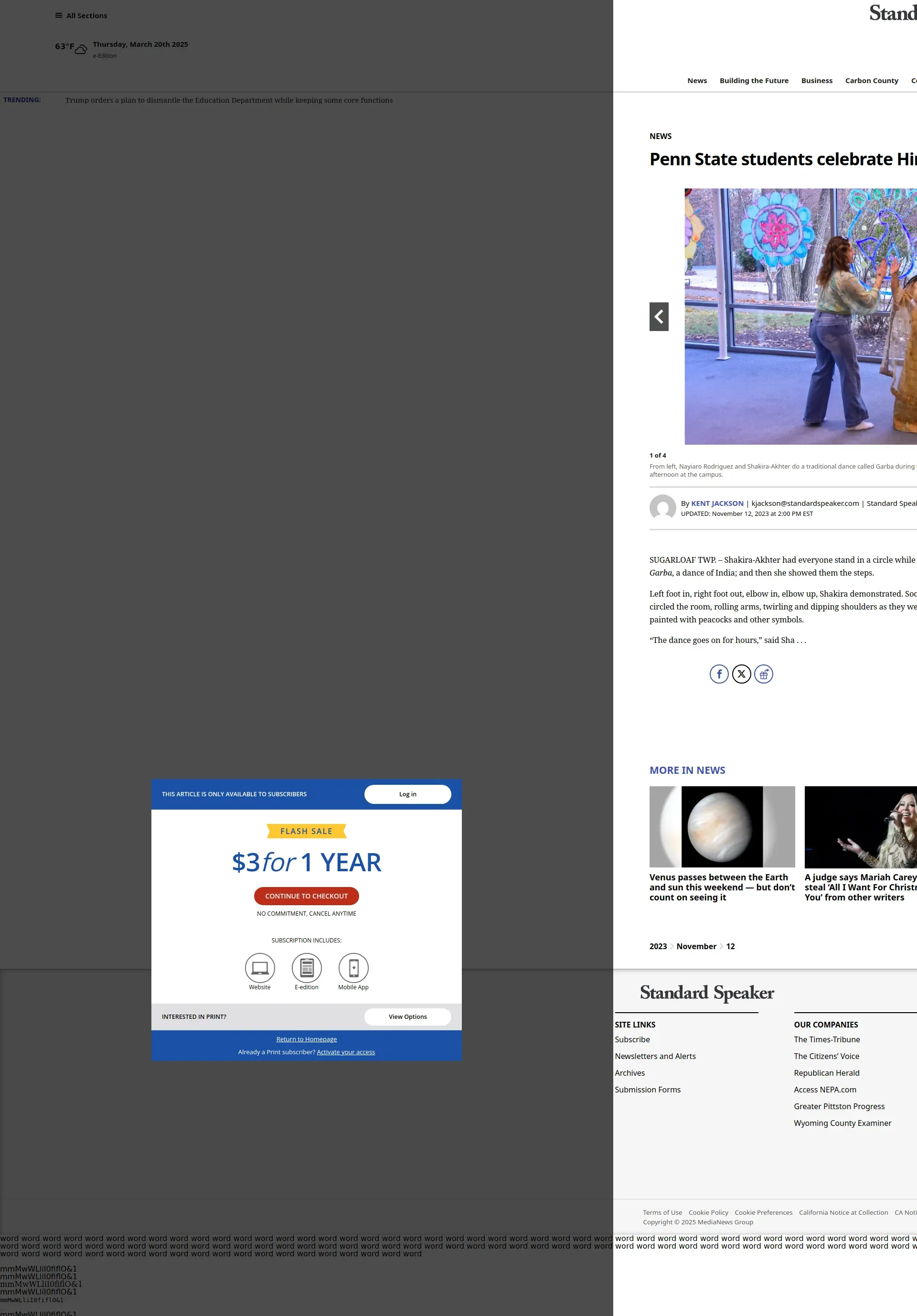The width and height of the screenshot is (917, 1316).
Task: Click Return to Homepage link
Action: coord(307,1039)
